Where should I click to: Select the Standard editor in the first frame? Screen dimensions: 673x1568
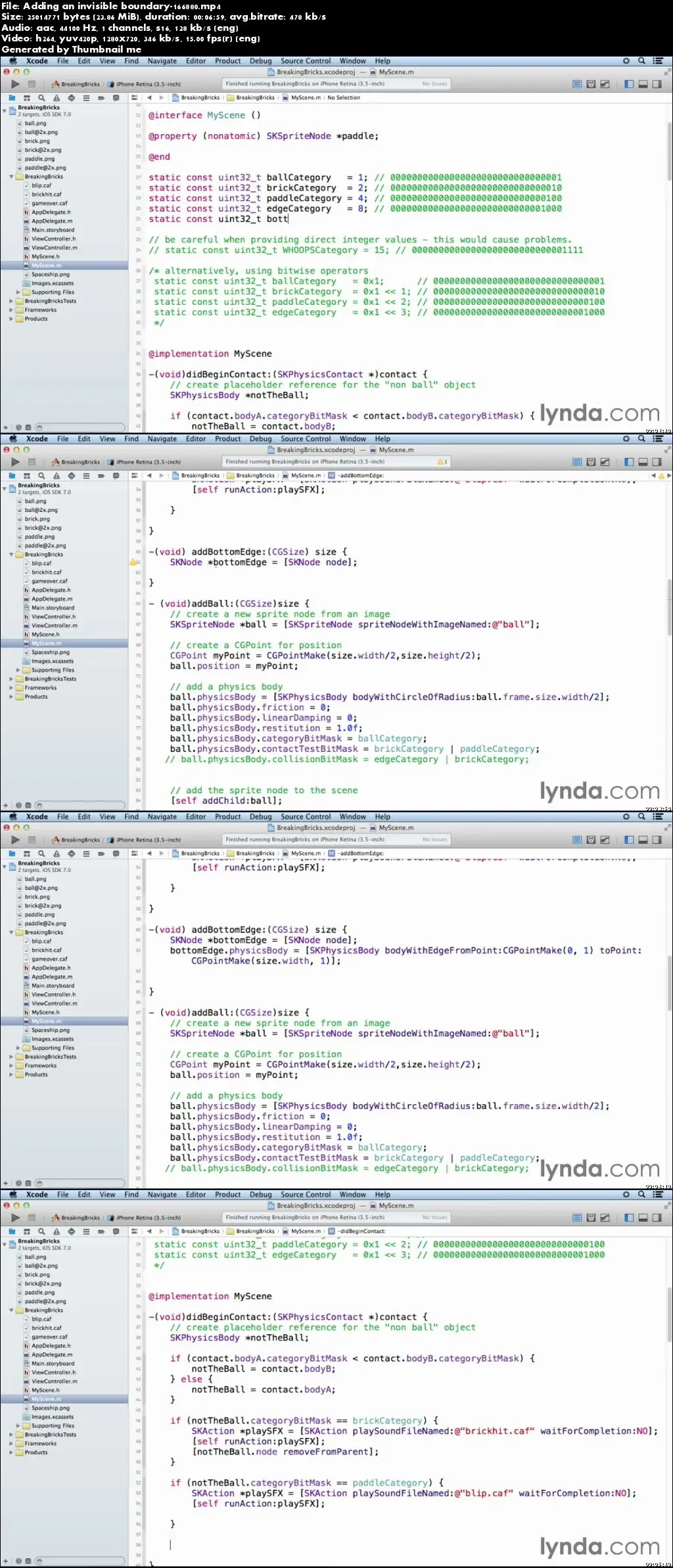577,84
